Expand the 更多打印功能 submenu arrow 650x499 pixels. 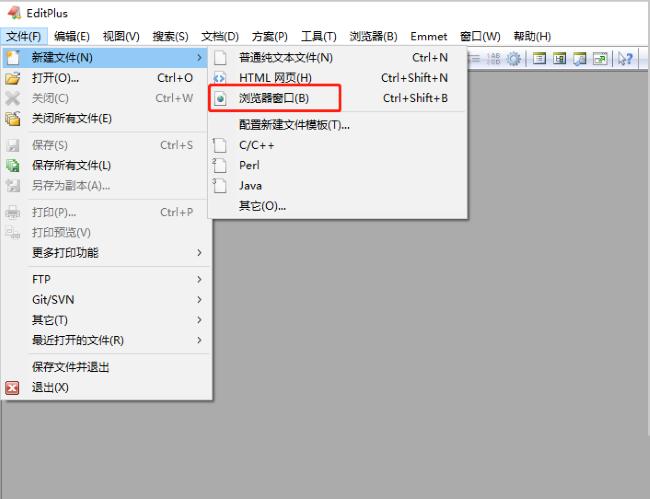click(x=199, y=253)
